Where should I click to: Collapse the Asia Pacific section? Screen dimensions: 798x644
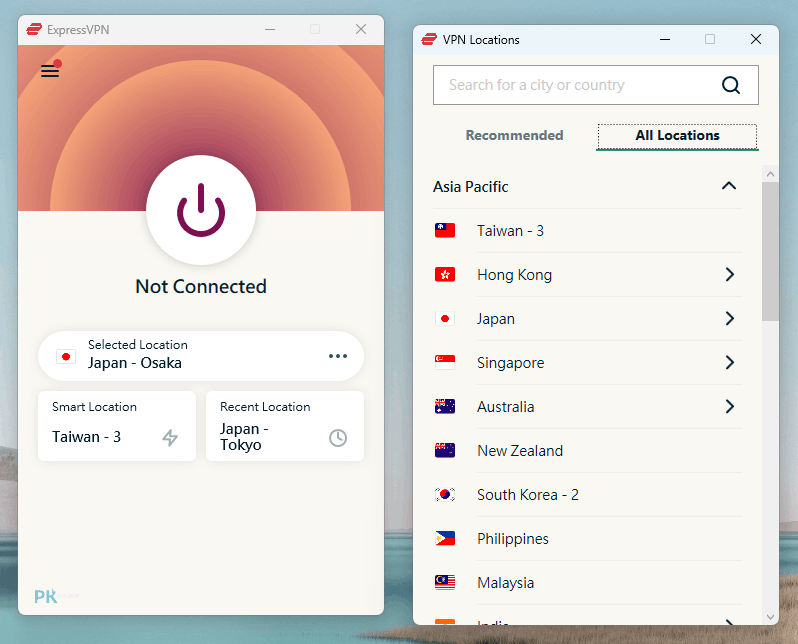tap(729, 186)
